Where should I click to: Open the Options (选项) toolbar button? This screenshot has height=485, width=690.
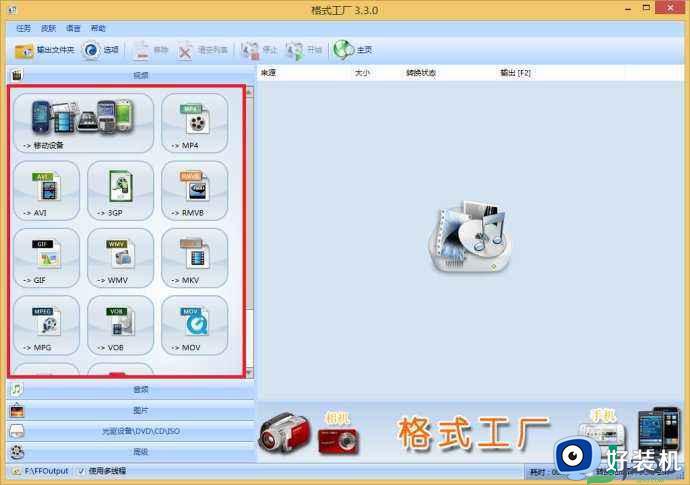102,49
